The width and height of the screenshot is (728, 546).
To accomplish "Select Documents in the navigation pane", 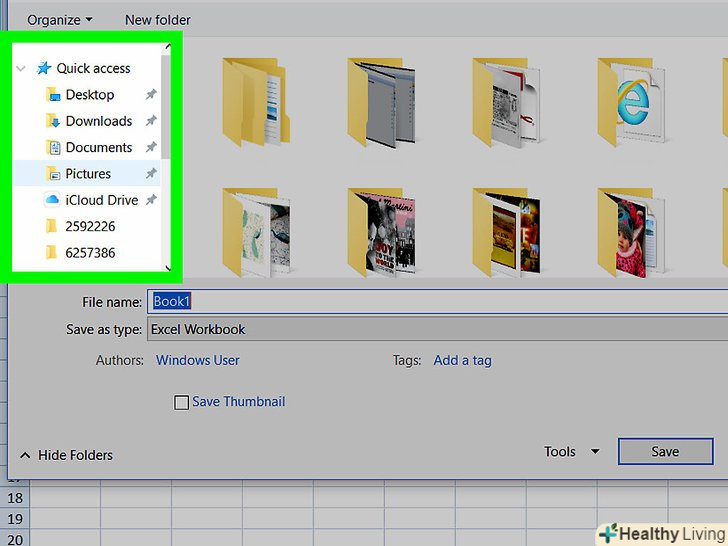I will [x=98, y=147].
